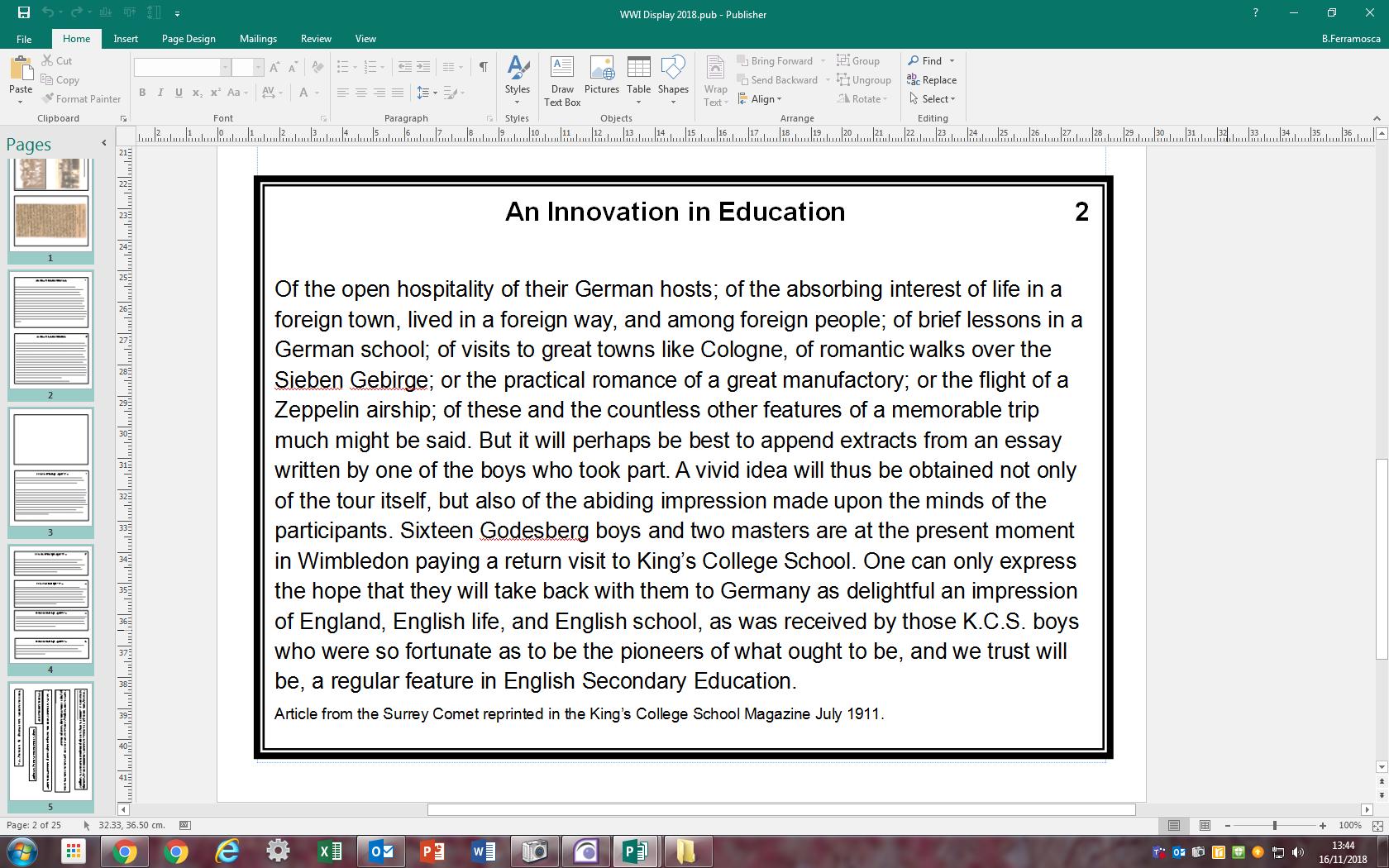Open the font name combo box dropdown
Screen dimensions: 1389x868
point(225,67)
